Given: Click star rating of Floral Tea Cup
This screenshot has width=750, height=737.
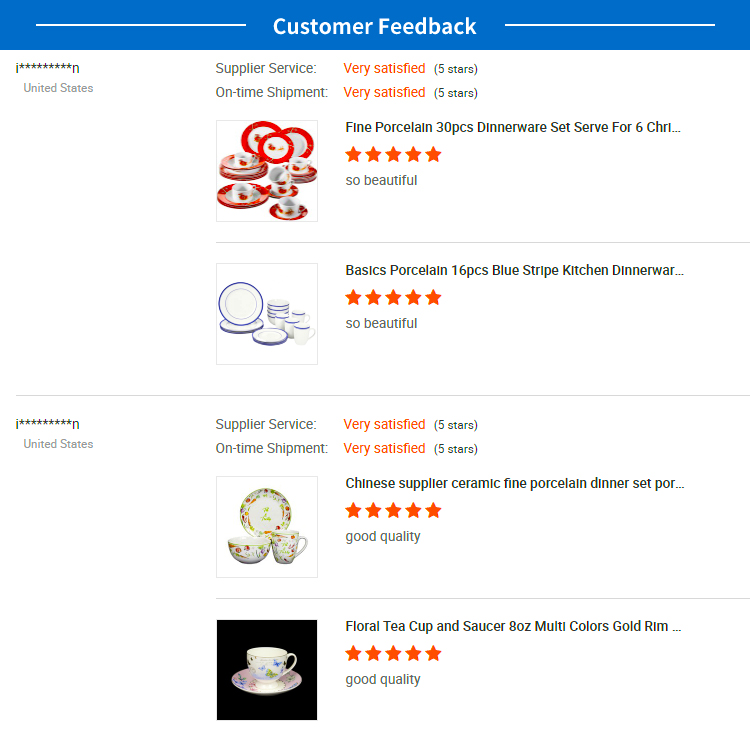Looking at the screenshot, I should point(393,653).
